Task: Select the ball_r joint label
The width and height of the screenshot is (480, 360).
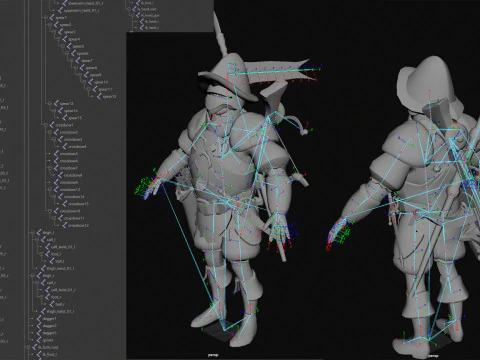Action: (60, 304)
